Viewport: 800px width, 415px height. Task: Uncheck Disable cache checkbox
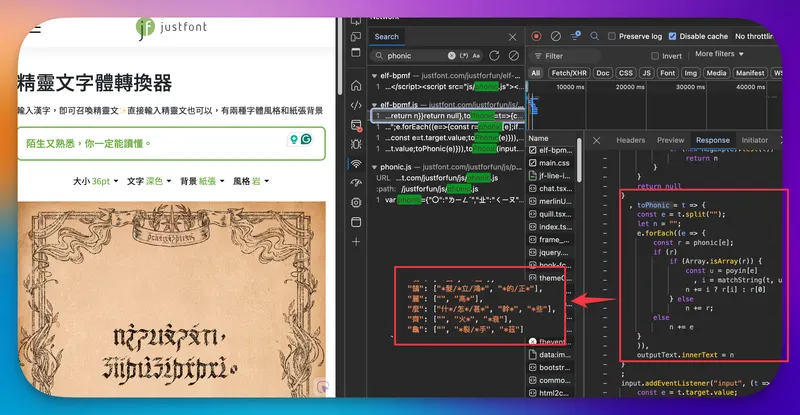[672, 36]
